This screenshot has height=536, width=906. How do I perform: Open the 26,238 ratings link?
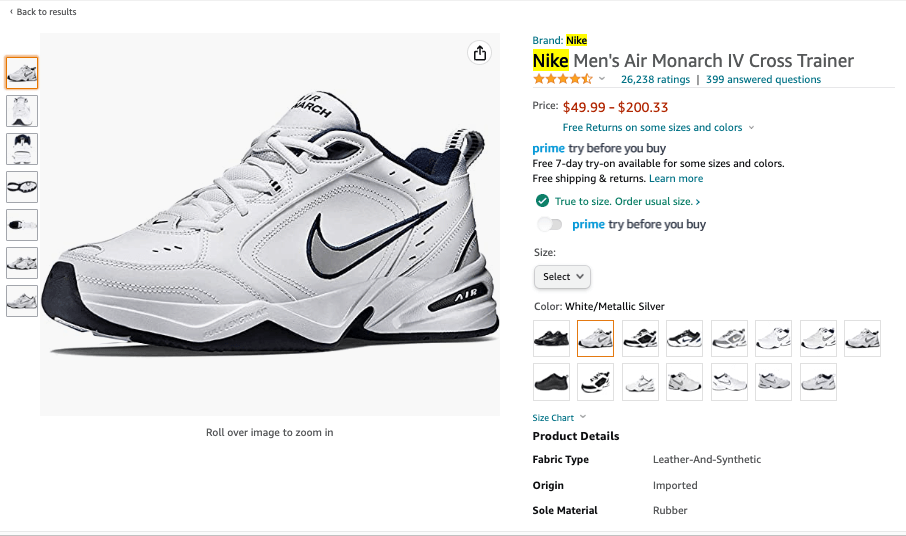655,80
